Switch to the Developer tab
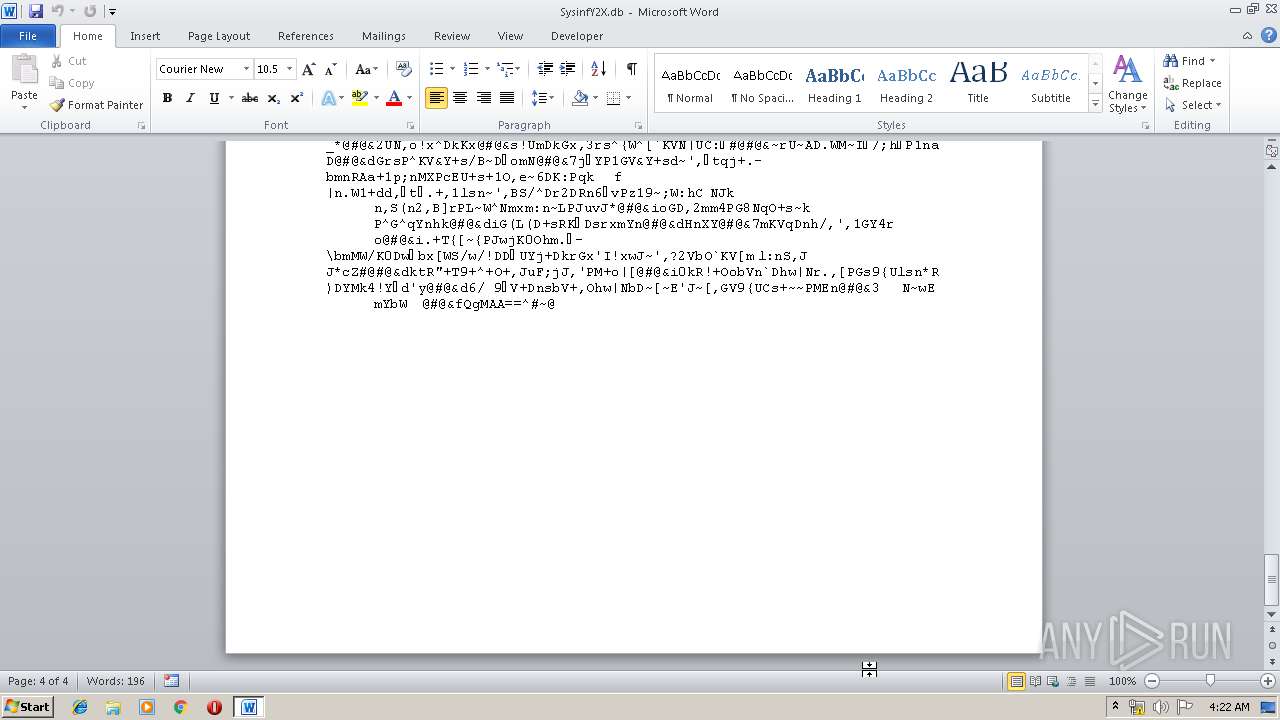Screen dimensions: 1280x720 point(577,36)
